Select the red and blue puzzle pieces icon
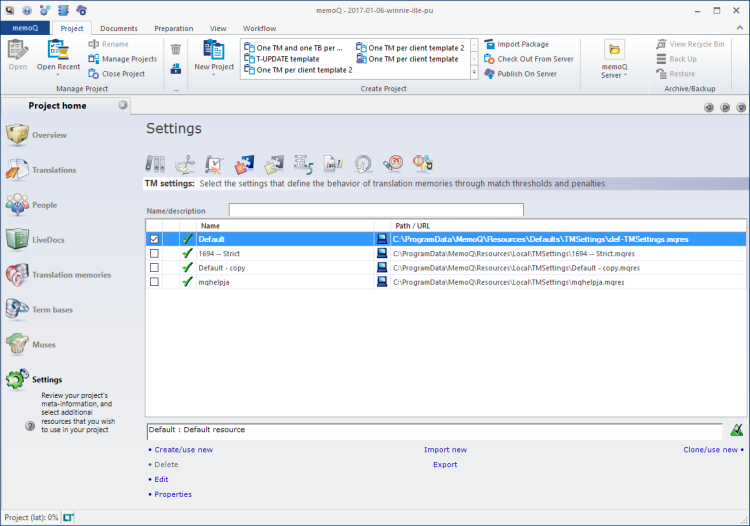This screenshot has height=526, width=750. click(245, 164)
